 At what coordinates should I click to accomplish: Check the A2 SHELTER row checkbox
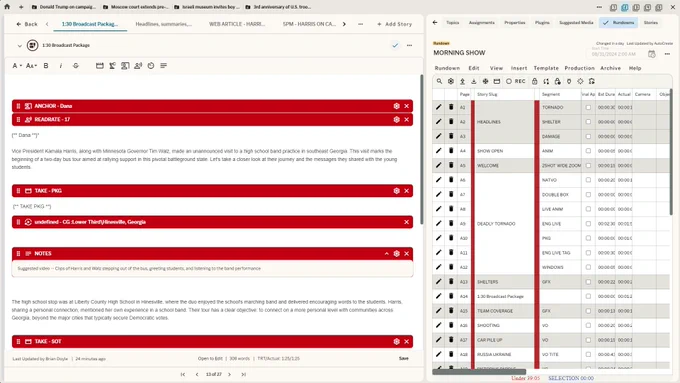coord(588,122)
